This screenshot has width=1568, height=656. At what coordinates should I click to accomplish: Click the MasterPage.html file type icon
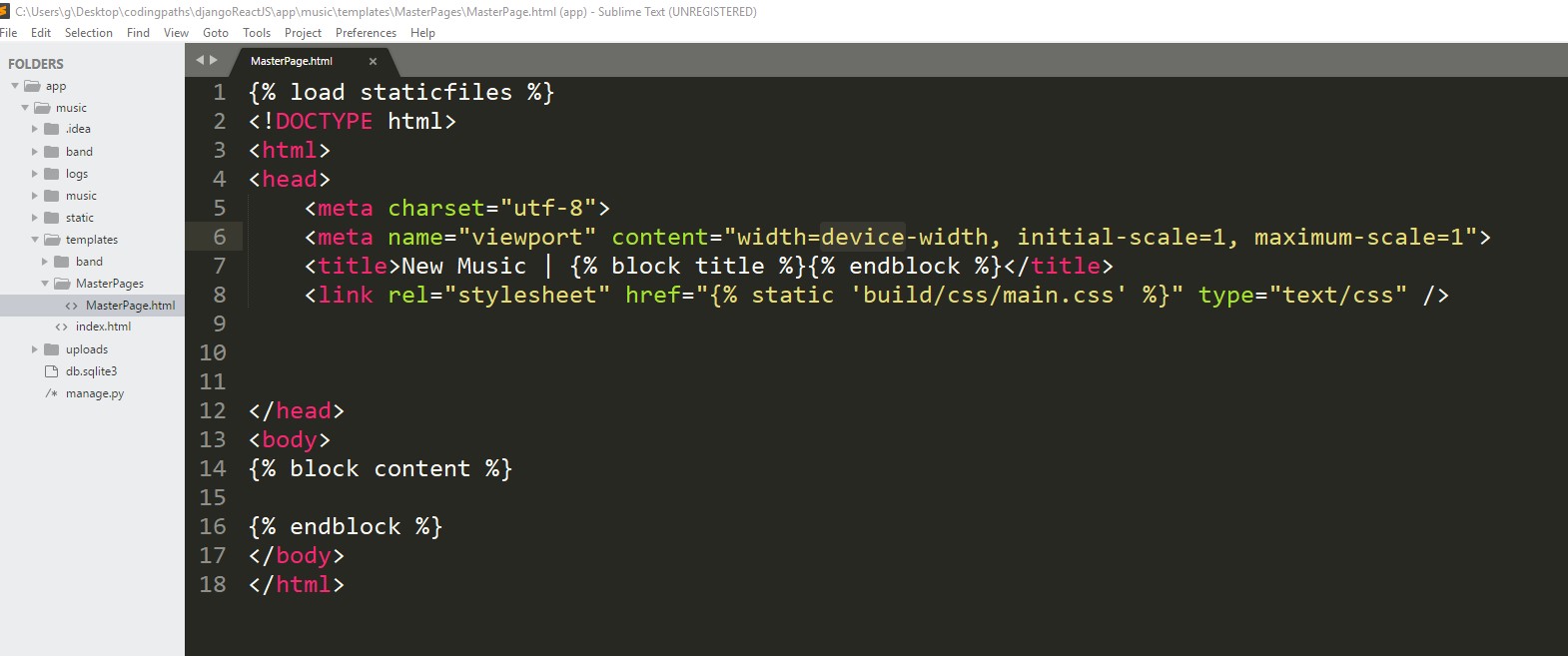[x=71, y=306]
